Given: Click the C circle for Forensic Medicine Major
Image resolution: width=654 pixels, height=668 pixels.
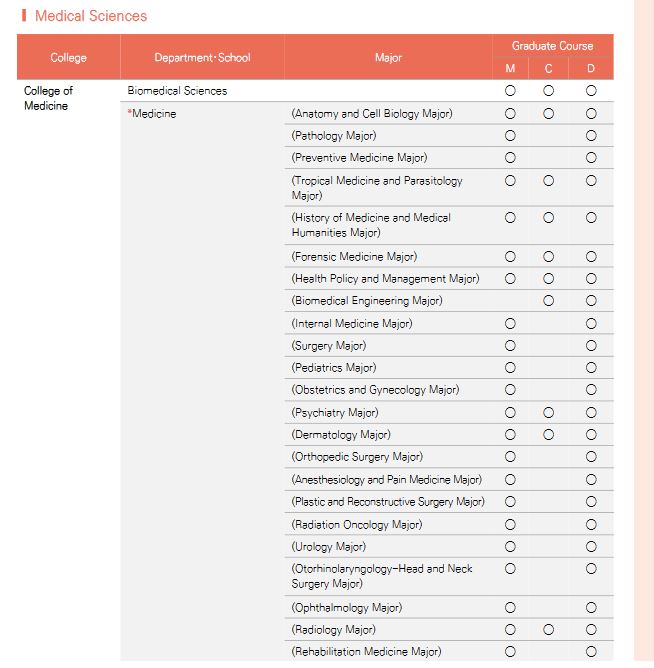Looking at the screenshot, I should point(548,256).
